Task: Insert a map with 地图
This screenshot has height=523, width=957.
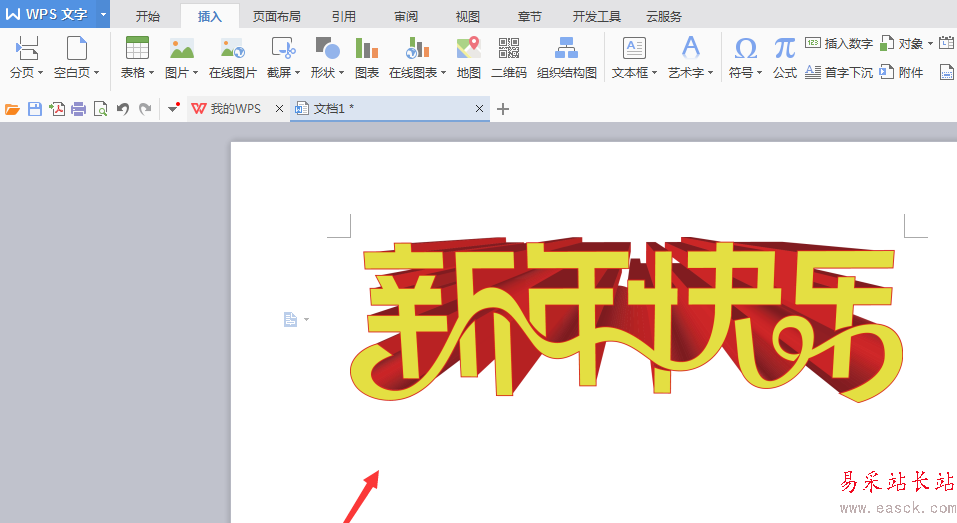Action: point(469,58)
